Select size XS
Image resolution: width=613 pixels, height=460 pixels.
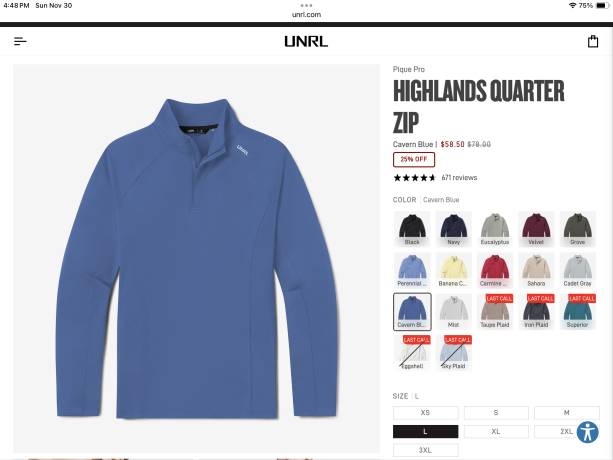coord(425,413)
